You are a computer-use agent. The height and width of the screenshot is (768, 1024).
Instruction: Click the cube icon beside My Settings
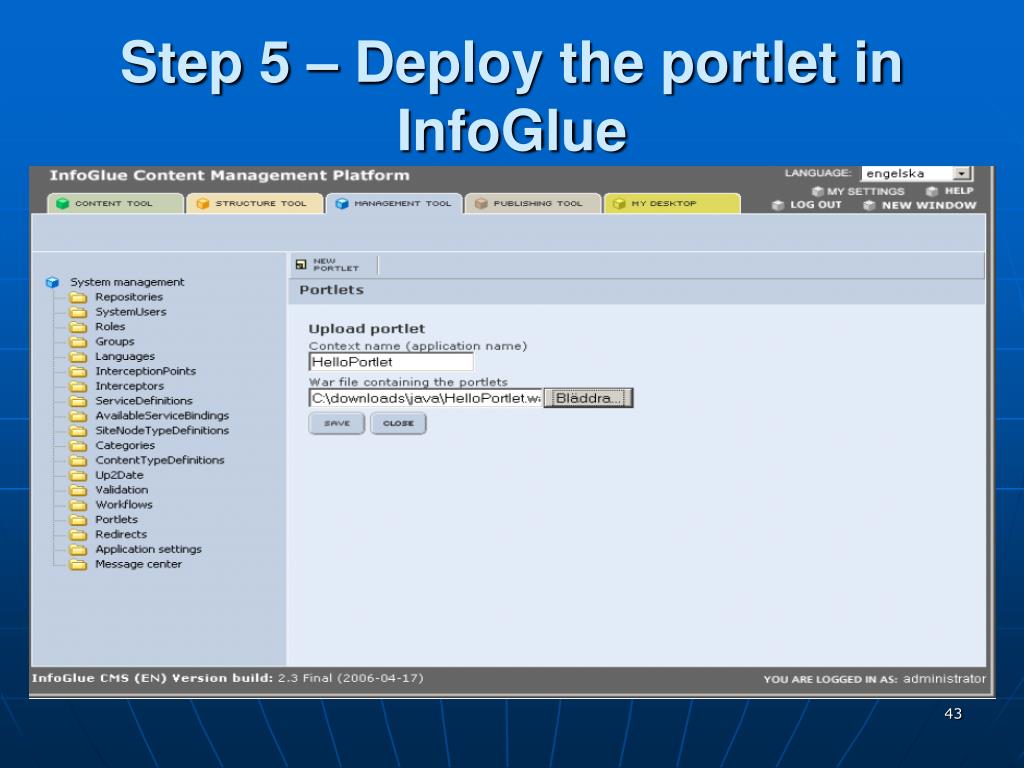[818, 191]
